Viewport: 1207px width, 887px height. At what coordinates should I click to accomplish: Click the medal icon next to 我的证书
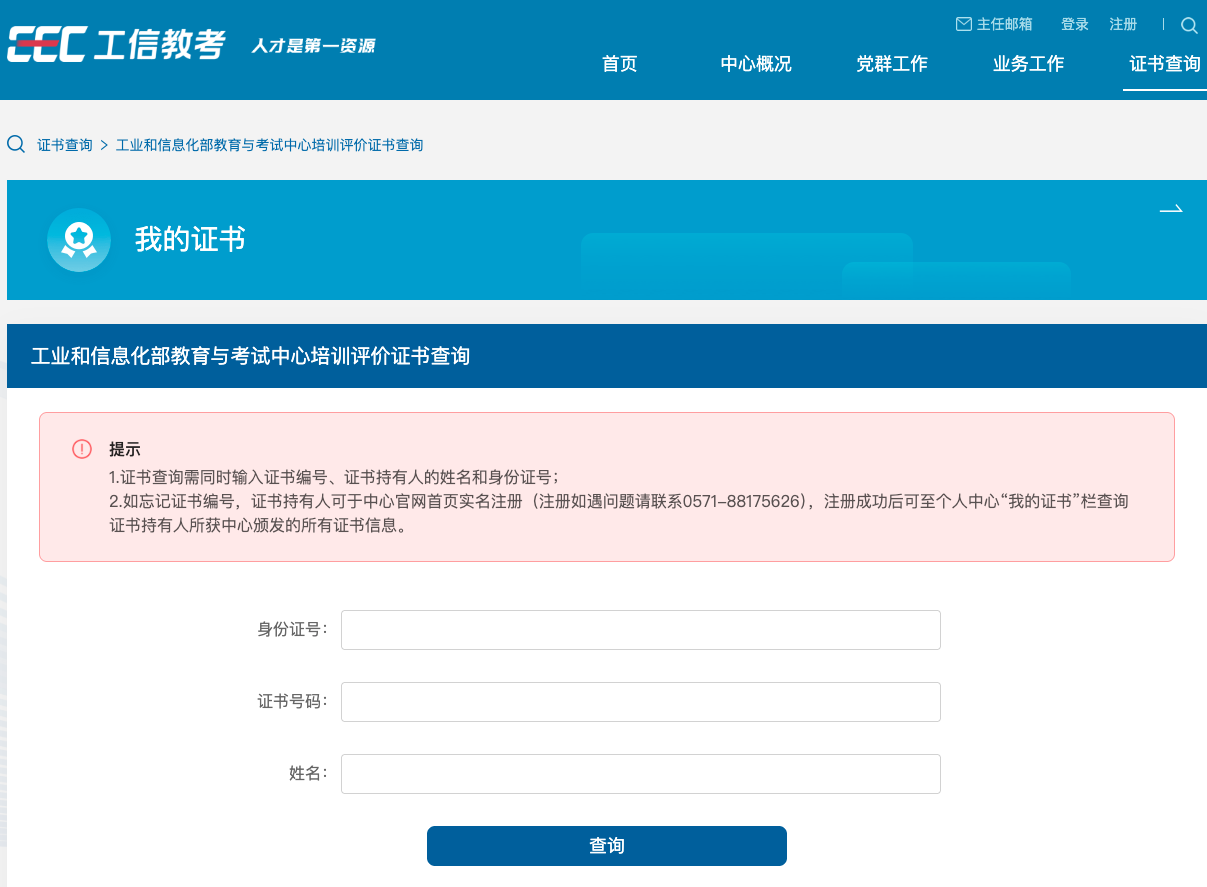(x=79, y=240)
